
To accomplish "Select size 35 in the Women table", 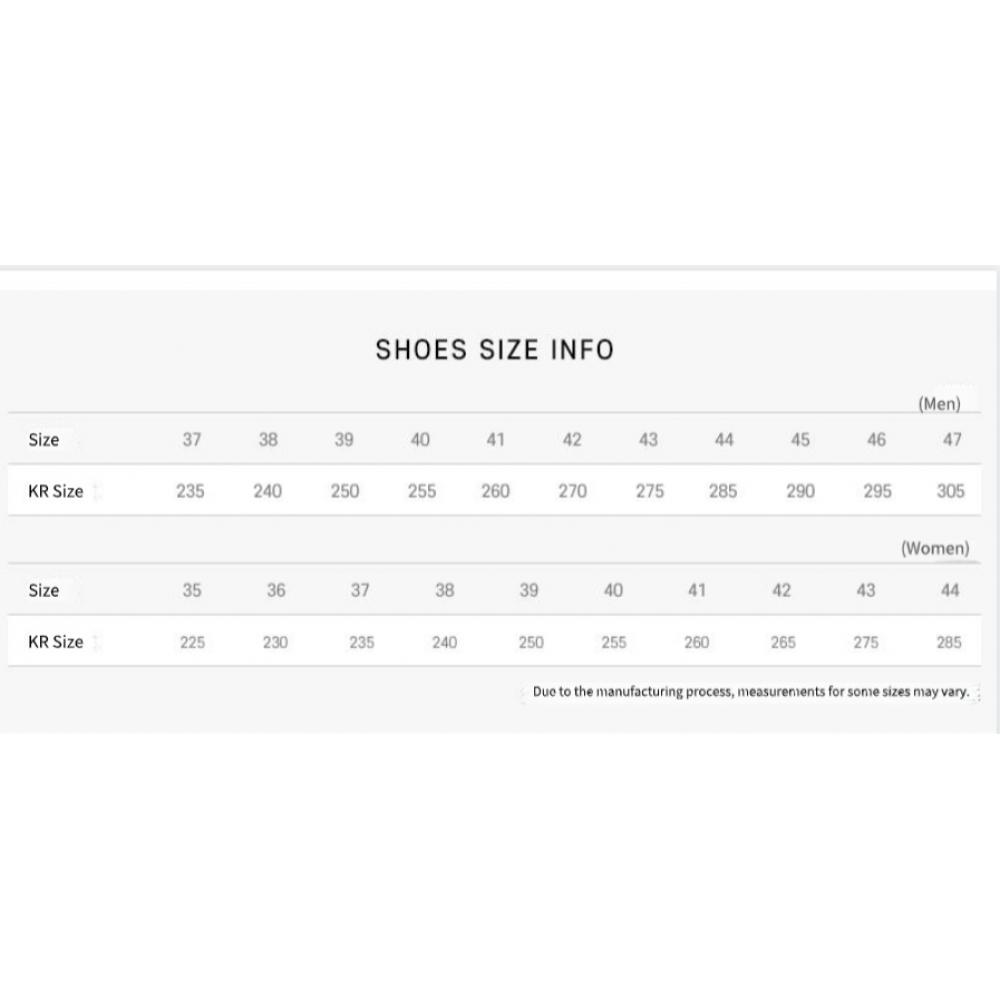I will [x=192, y=591].
